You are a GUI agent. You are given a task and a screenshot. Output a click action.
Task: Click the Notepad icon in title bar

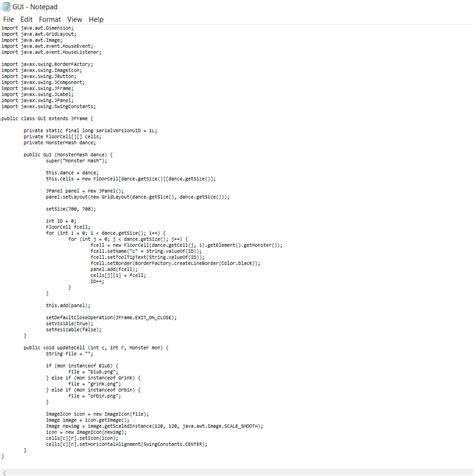pyautogui.click(x=6, y=7)
